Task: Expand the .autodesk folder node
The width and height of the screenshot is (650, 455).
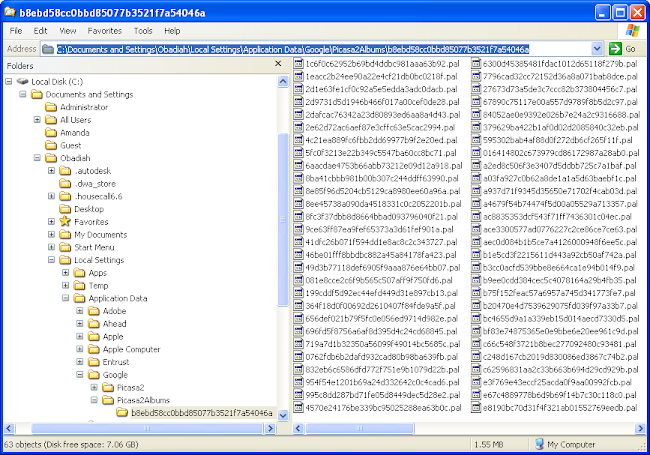Action: pyautogui.click(x=51, y=171)
